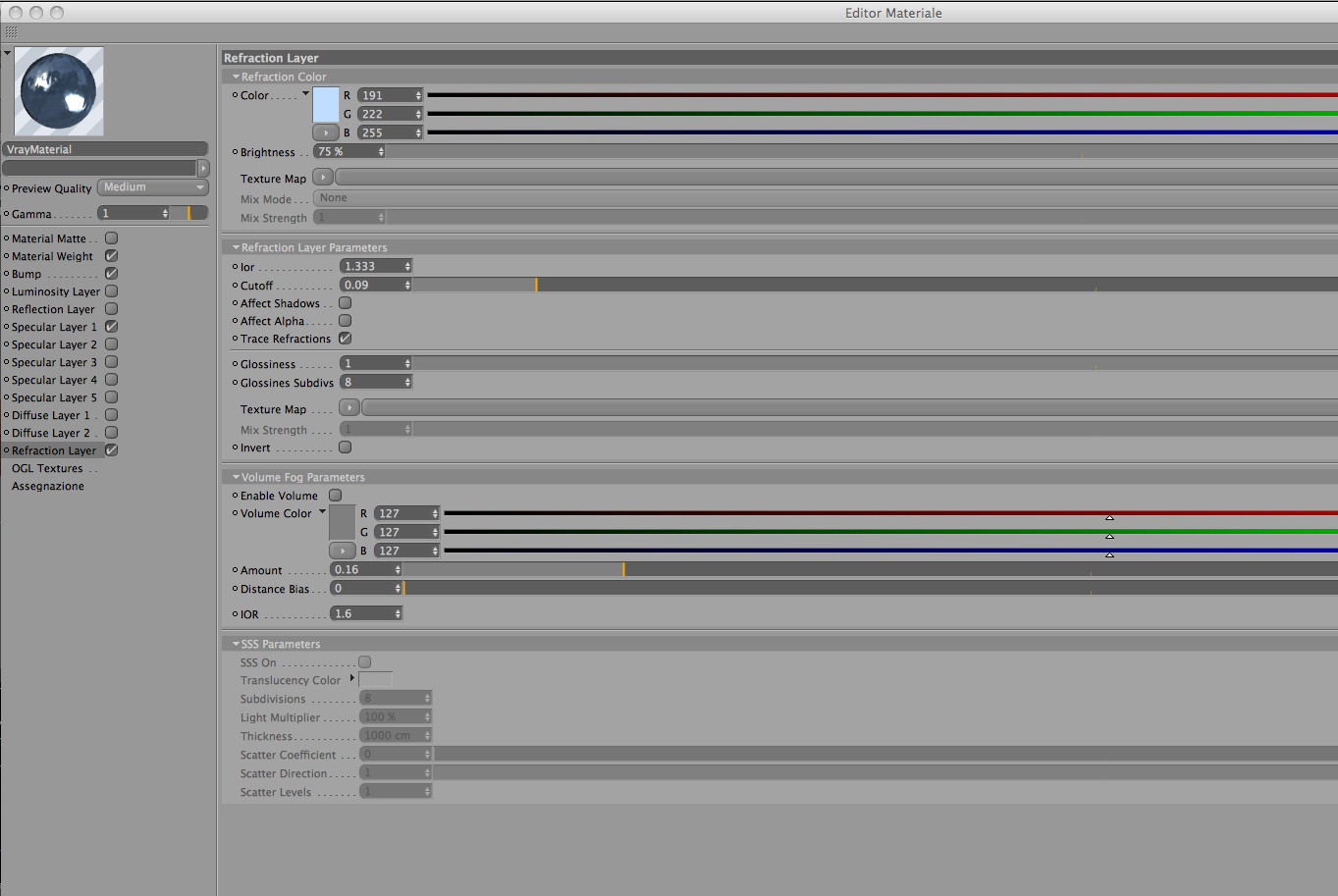Click the Ior value field showing 1.333

tap(376, 266)
